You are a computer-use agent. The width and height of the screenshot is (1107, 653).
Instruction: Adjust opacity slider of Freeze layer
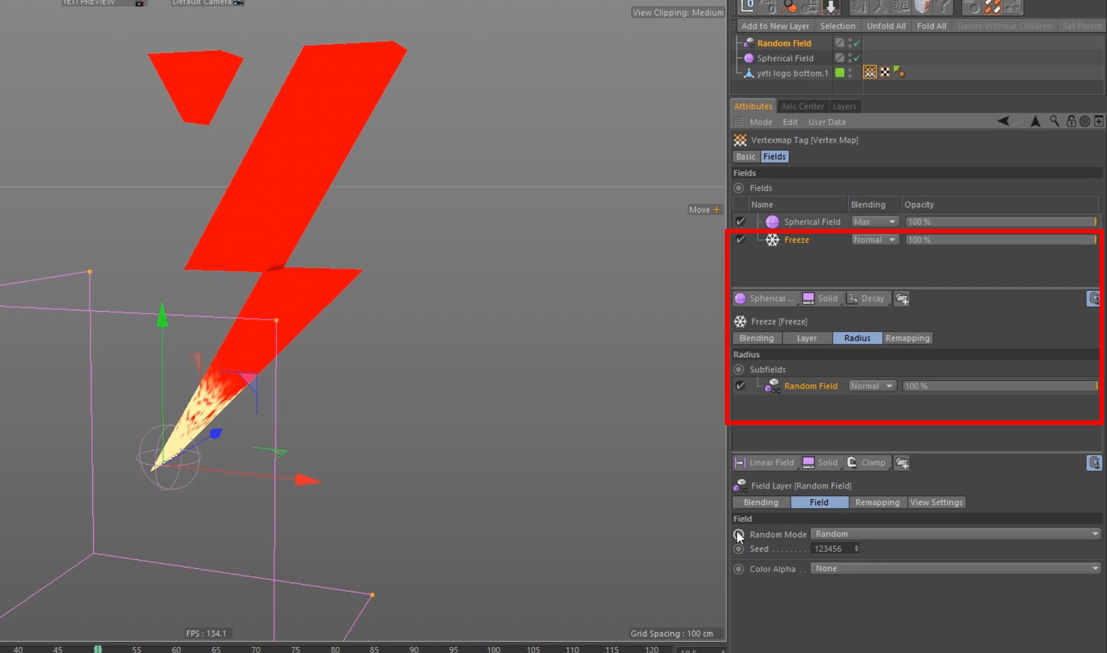point(1001,240)
